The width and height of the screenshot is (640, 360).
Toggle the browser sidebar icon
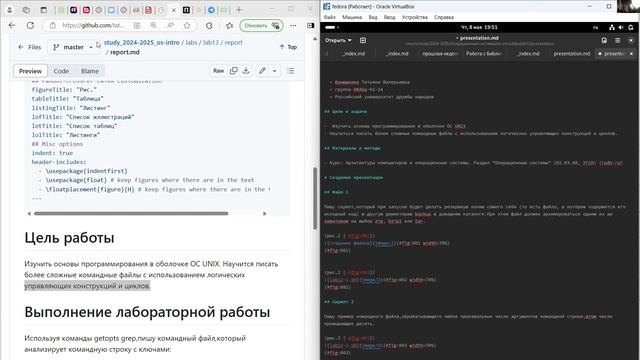pos(311,25)
